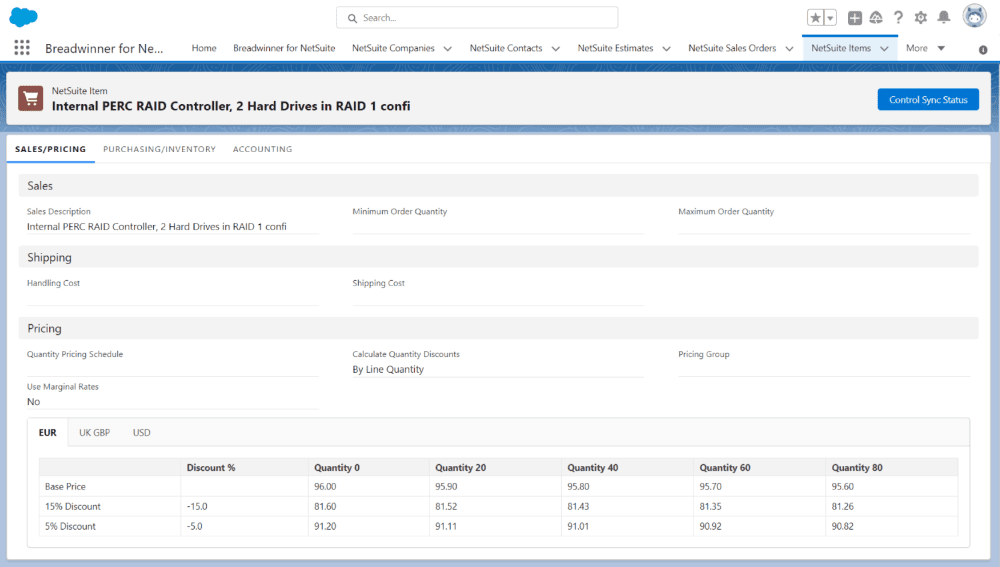Switch to the UK GBP currency tab
The width and height of the screenshot is (1000, 567).
point(94,432)
